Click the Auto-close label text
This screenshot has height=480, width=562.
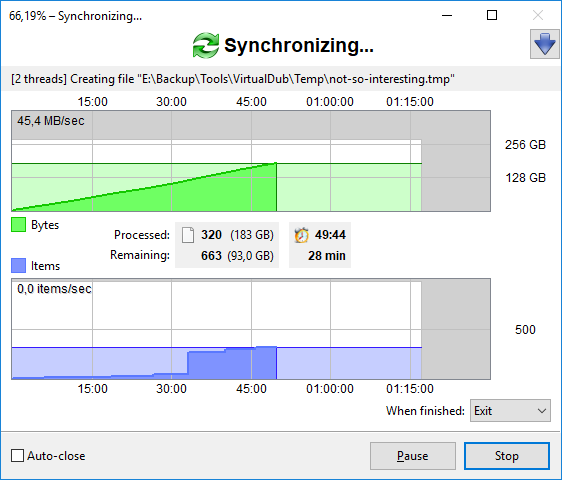tap(56, 456)
